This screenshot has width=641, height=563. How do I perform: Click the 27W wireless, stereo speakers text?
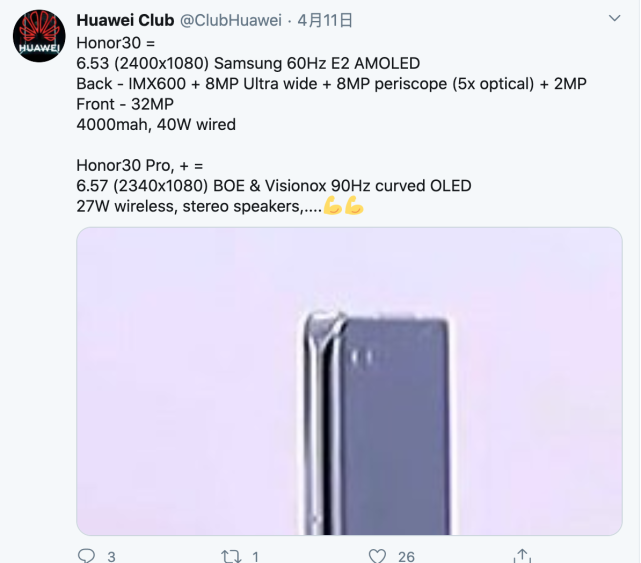coord(199,206)
